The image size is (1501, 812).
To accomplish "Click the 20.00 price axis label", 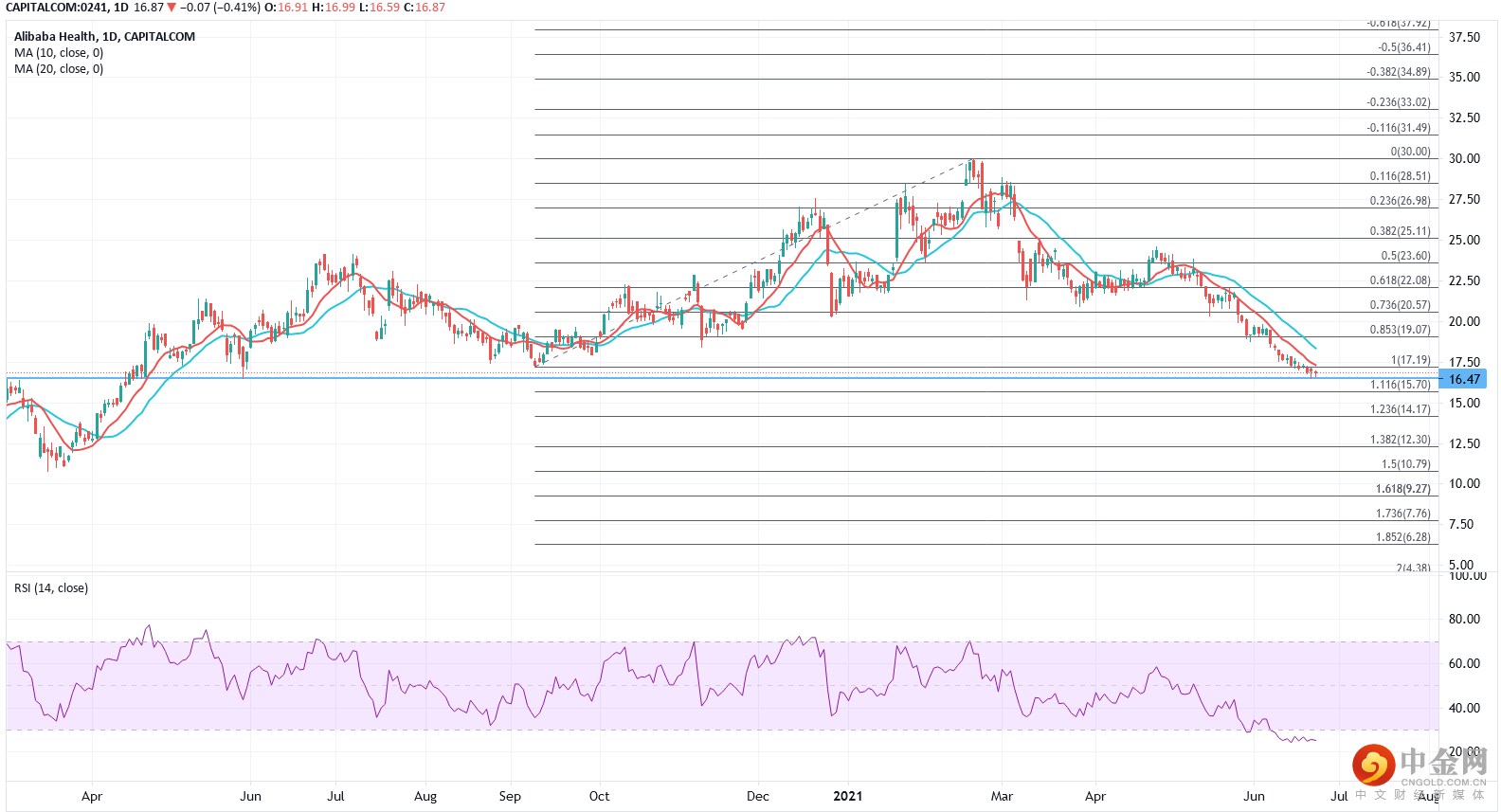I will 1464,322.
